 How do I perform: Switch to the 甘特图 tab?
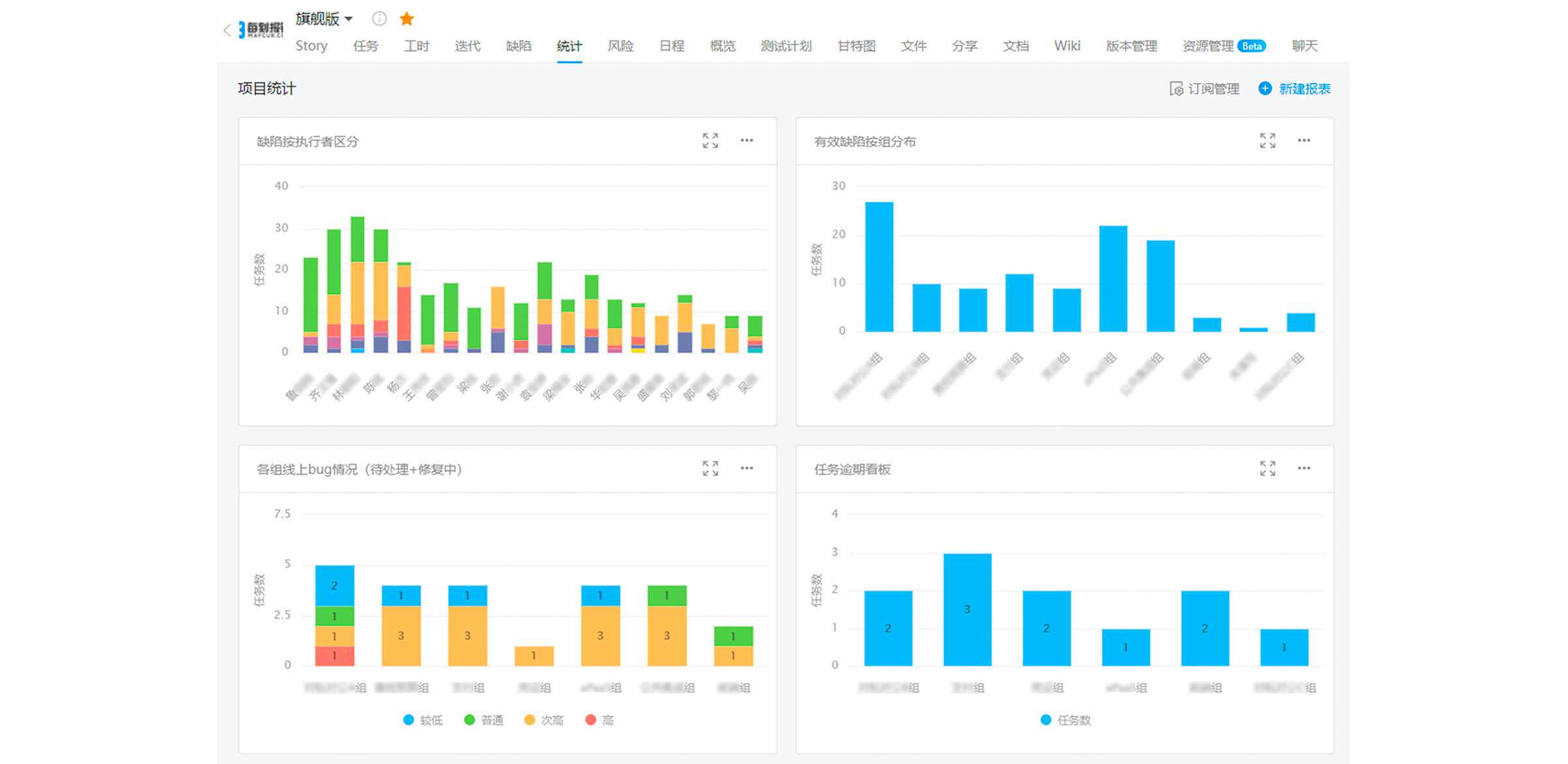(x=856, y=46)
